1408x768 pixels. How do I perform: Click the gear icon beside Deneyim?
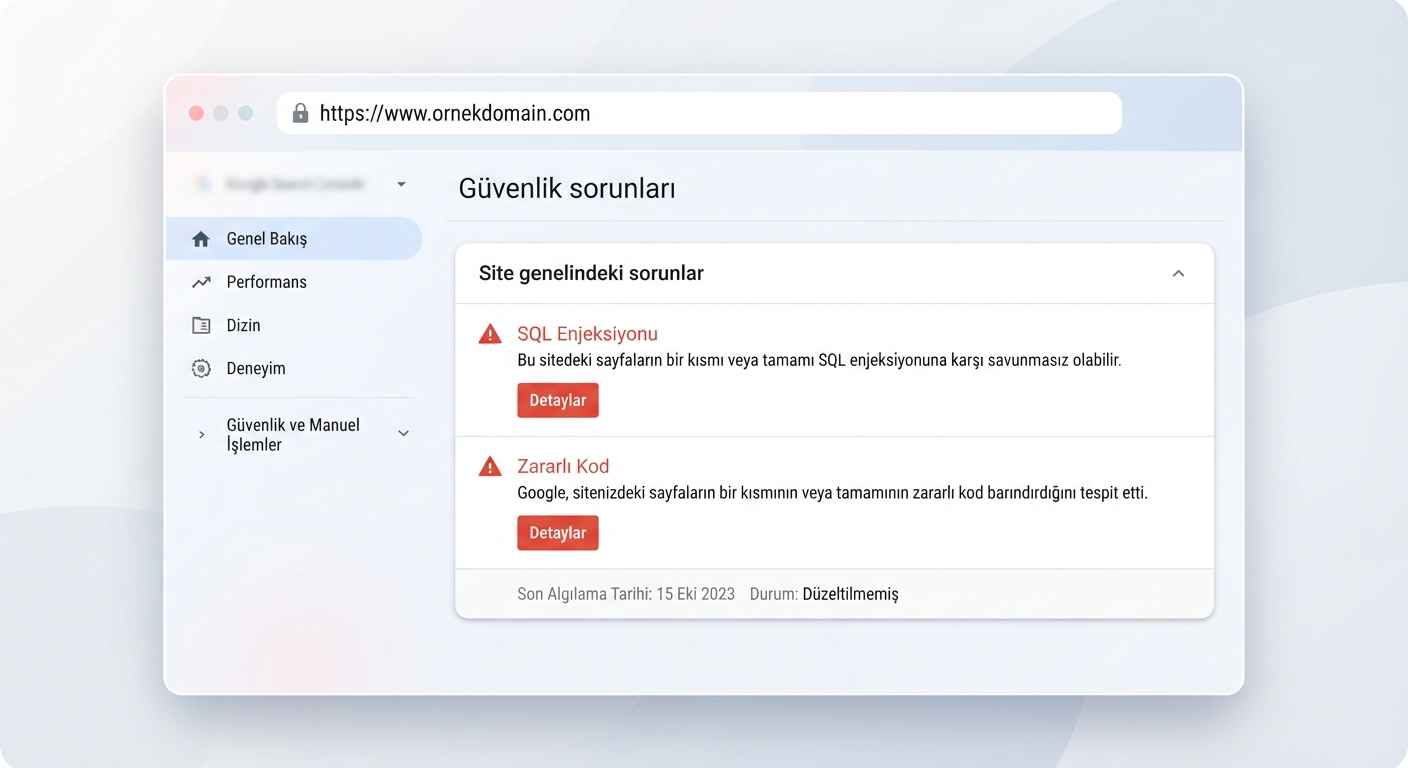(x=201, y=368)
